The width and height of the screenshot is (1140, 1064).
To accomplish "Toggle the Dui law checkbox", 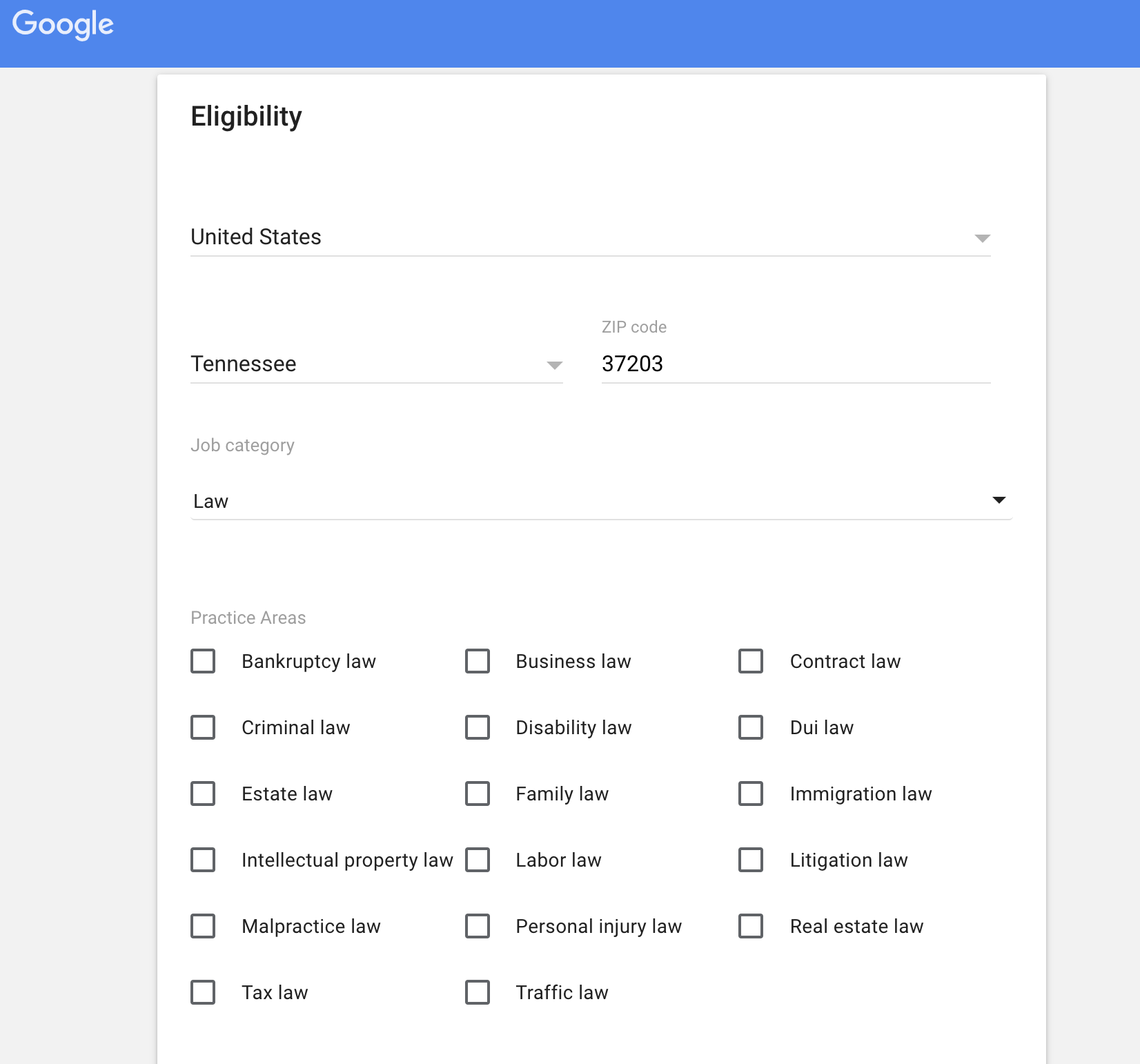I will [x=751, y=727].
